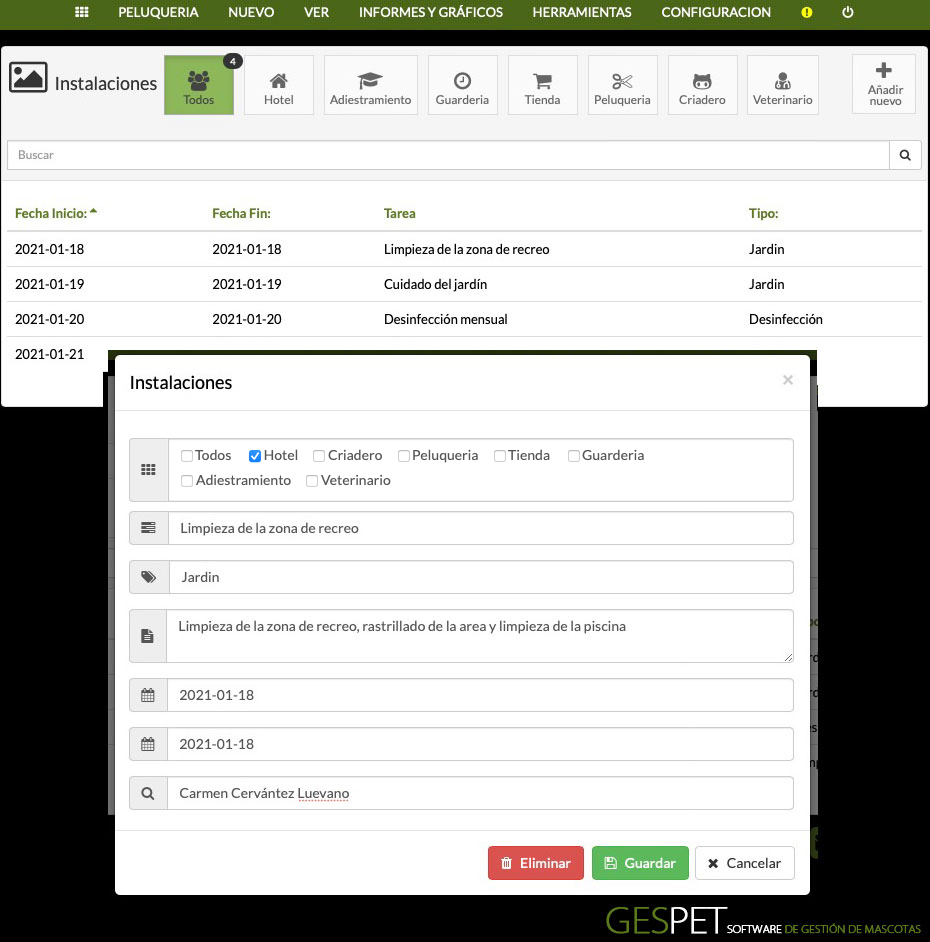The width and height of the screenshot is (930, 942).
Task: Click calendar icon of start date field
Action: tap(148, 695)
